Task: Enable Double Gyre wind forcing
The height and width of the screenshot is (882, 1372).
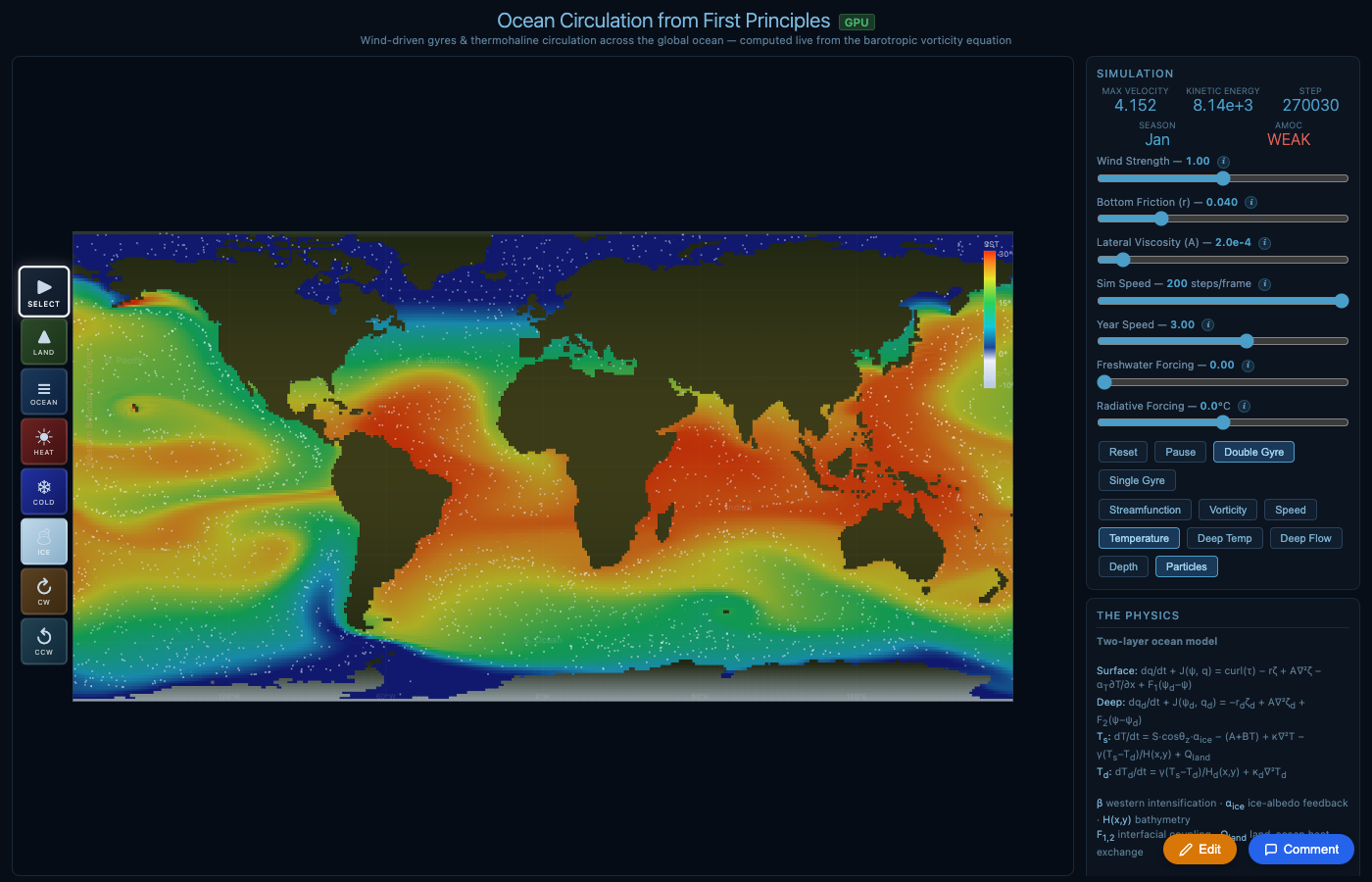Action: pyautogui.click(x=1253, y=451)
